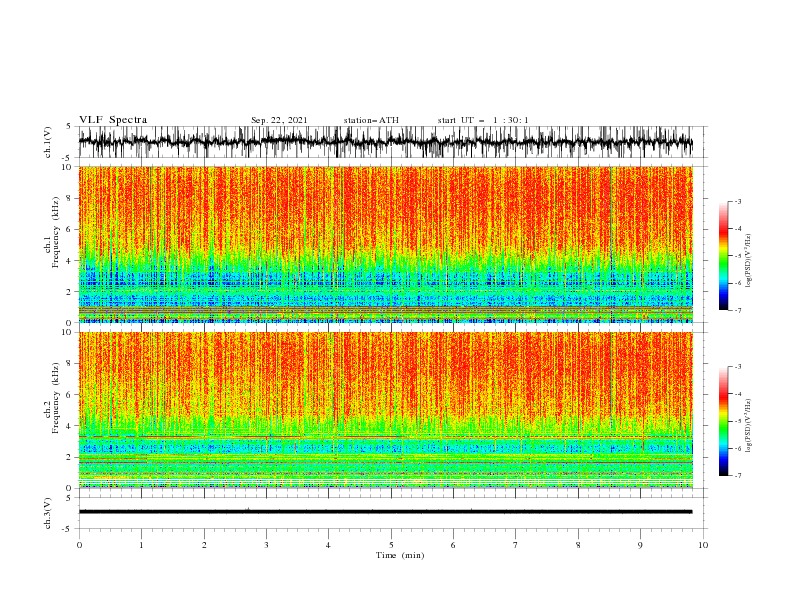Click time axis tick label '3'
This screenshot has height=612, width=792.
[x=266, y=545]
